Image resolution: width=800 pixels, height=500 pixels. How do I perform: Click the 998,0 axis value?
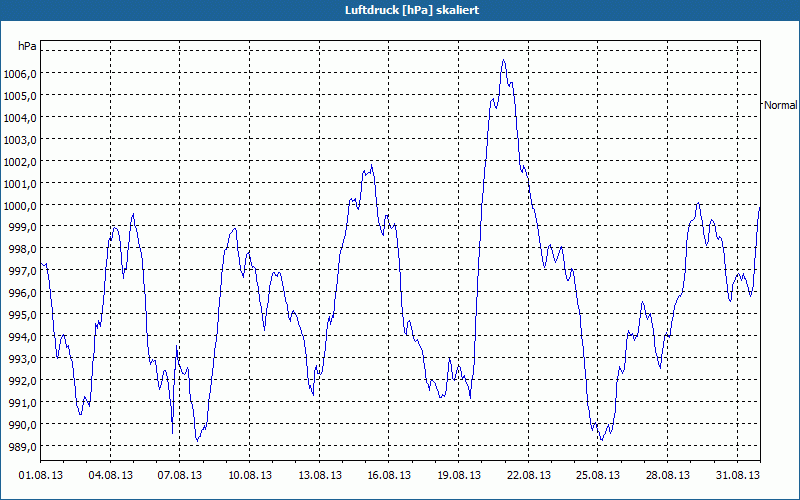coord(22,249)
